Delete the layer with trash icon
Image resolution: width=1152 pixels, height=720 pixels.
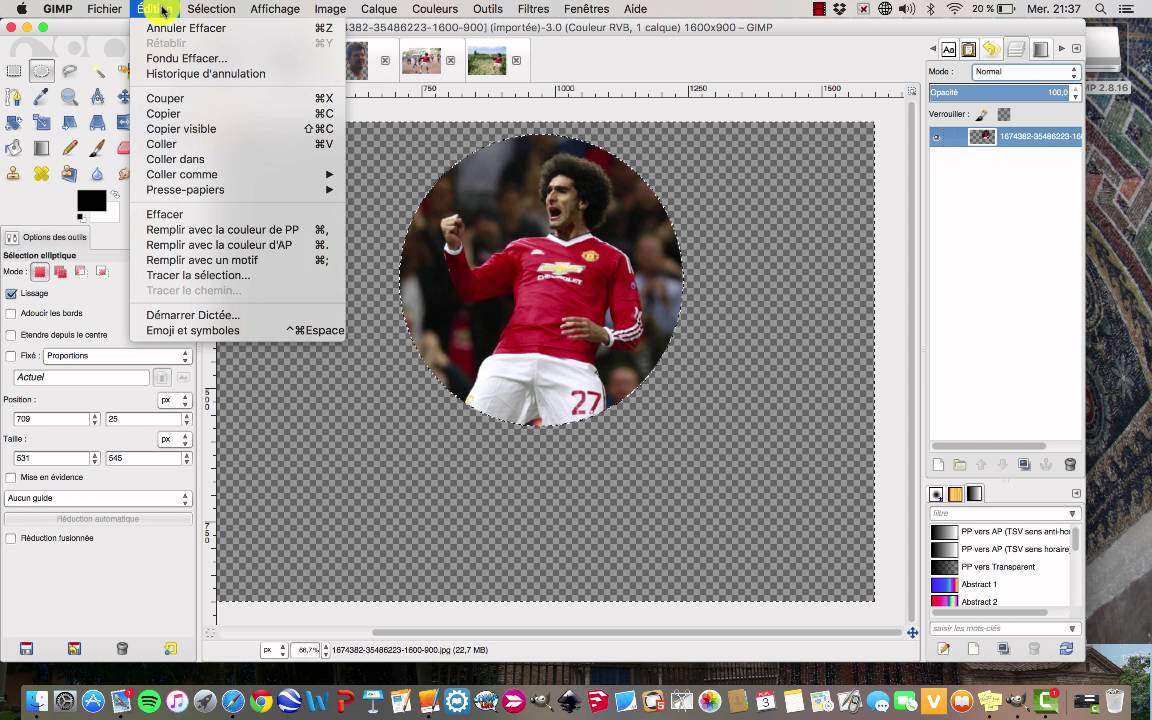[x=1070, y=464]
